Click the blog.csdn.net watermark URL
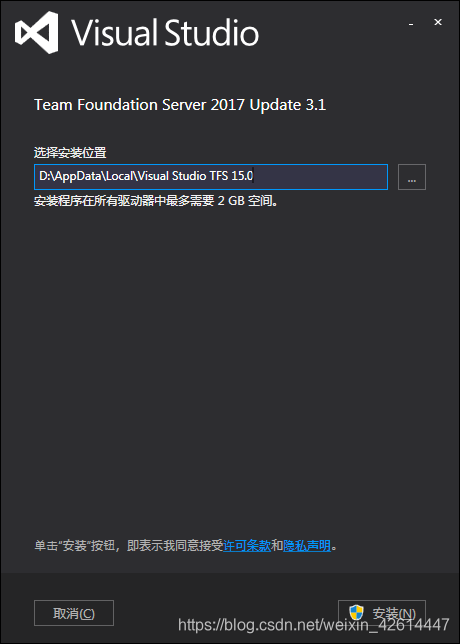This screenshot has width=460, height=644. [x=314, y=625]
